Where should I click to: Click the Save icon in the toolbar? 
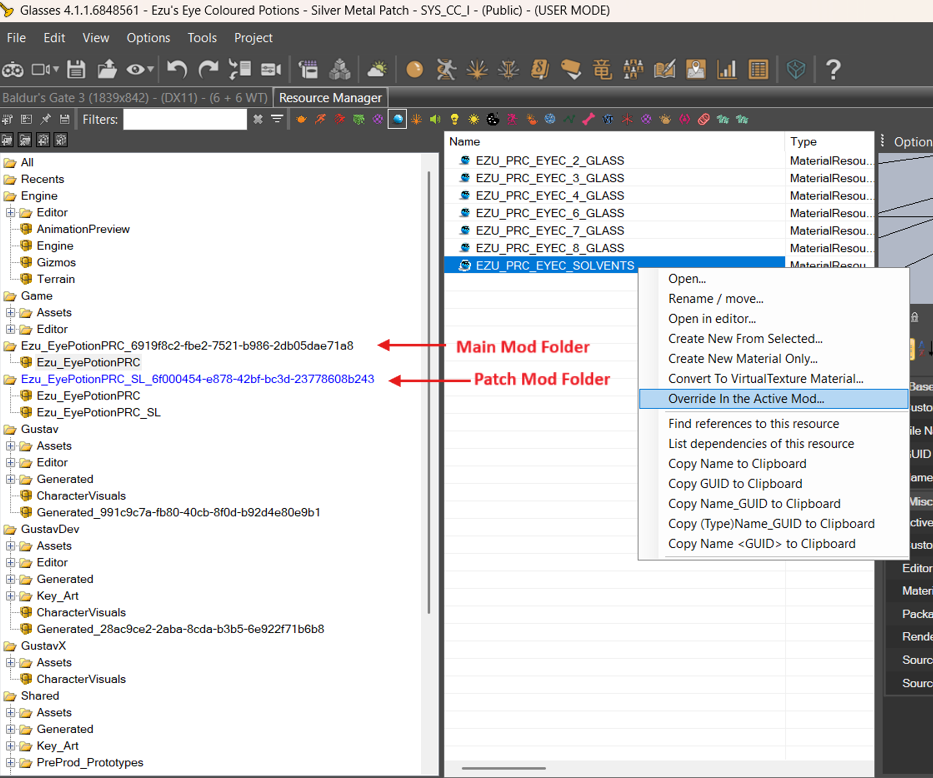pos(75,69)
